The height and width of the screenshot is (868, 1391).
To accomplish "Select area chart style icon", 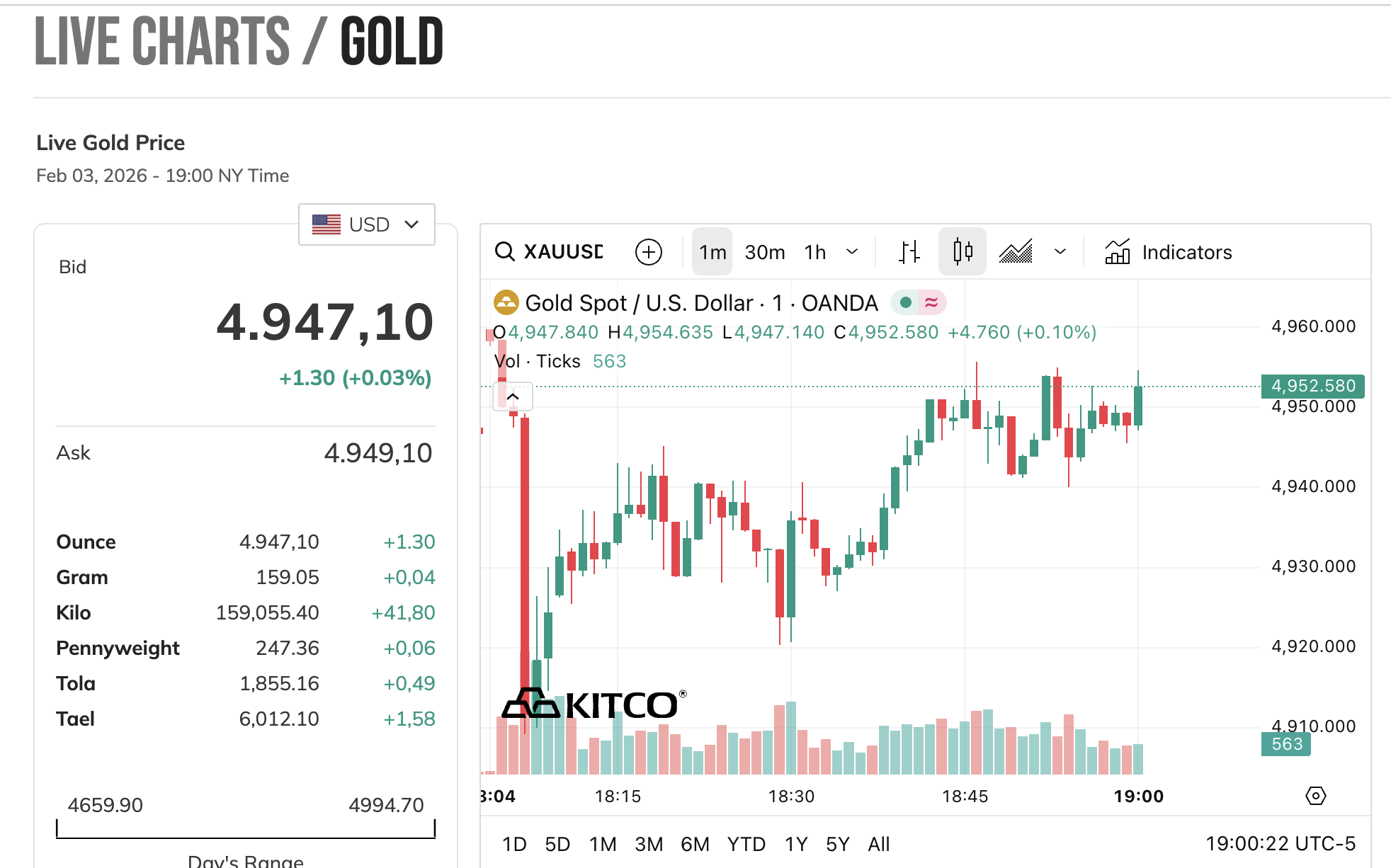I will (1016, 252).
